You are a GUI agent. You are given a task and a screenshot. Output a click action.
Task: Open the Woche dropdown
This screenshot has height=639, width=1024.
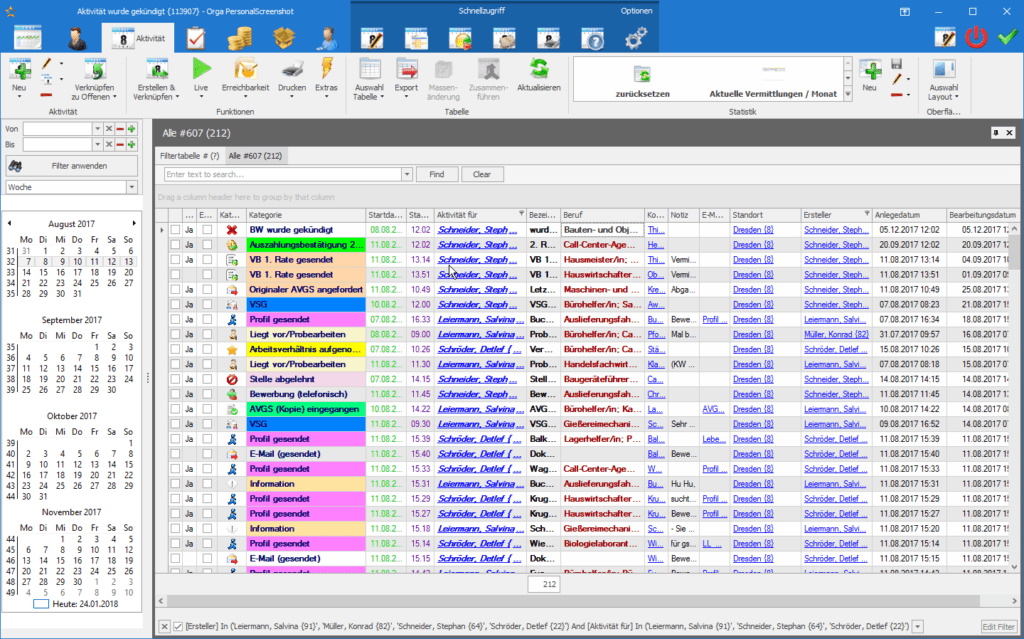pos(132,187)
